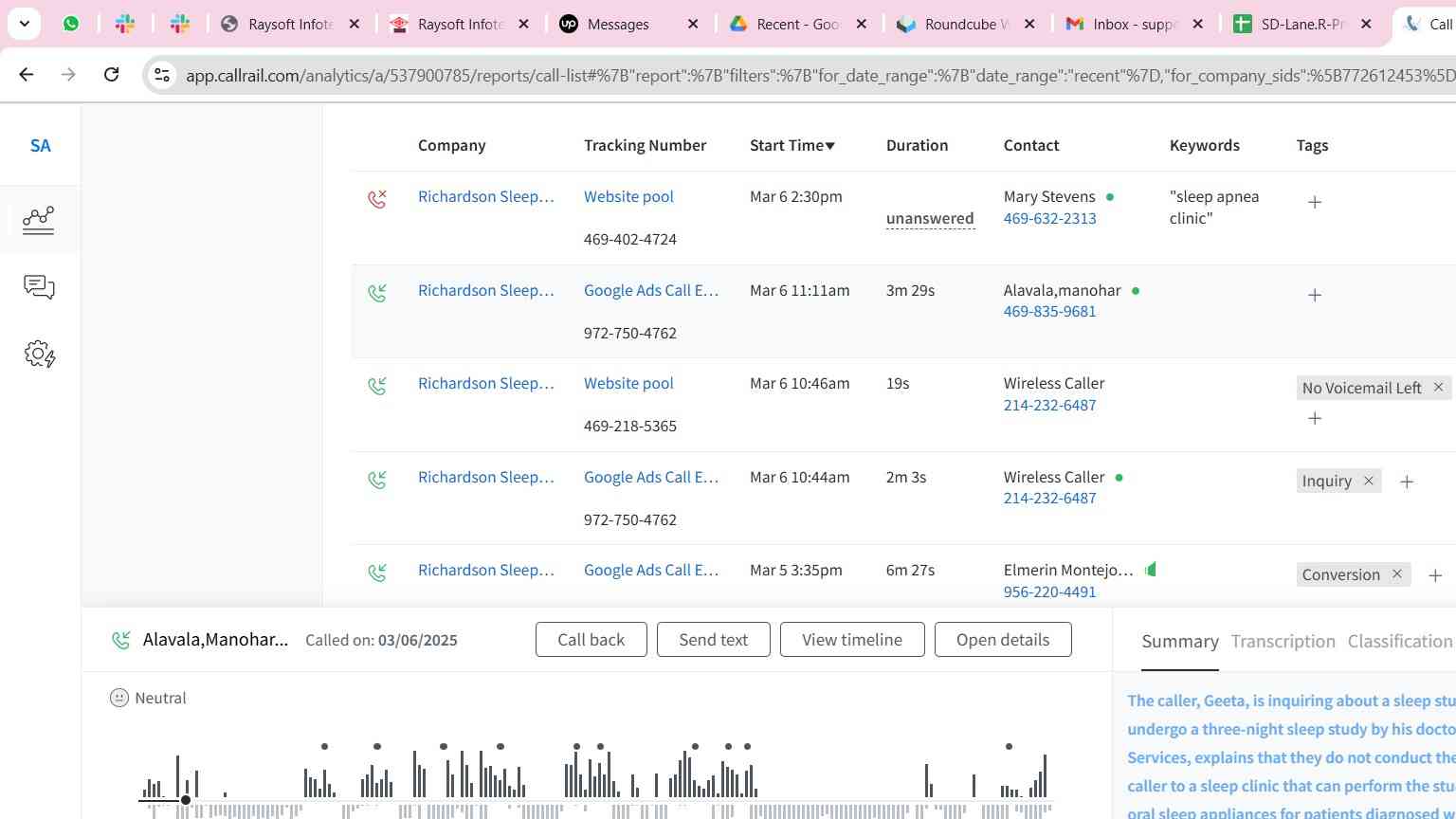Open the tab search dropdown arrow

[x=24, y=24]
